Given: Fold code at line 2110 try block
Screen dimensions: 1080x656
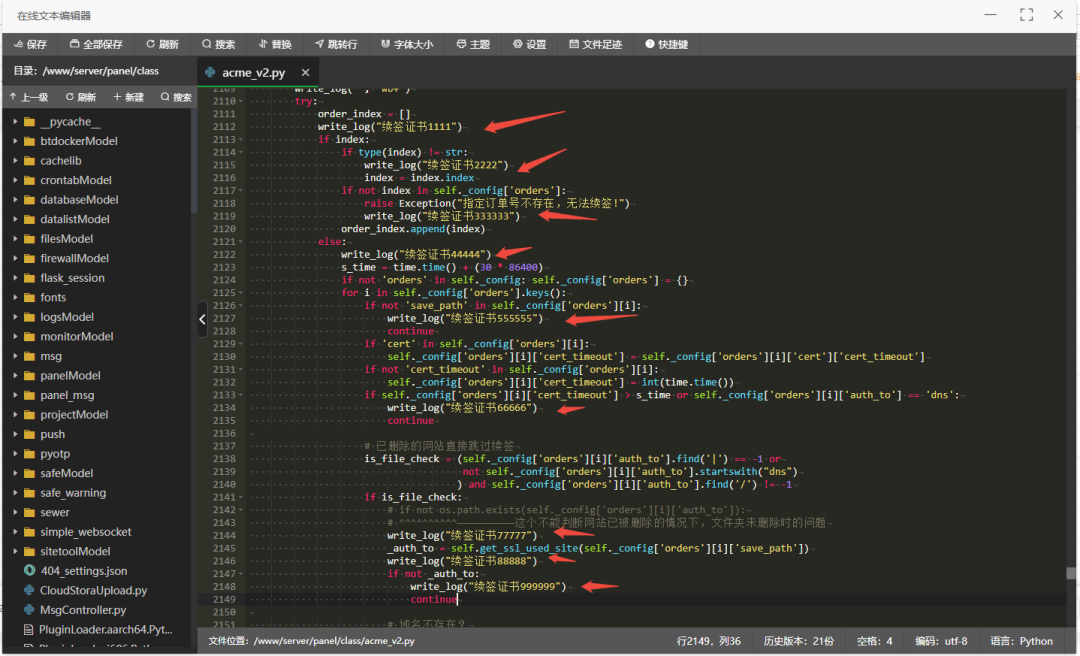Looking at the screenshot, I should click(x=241, y=101).
